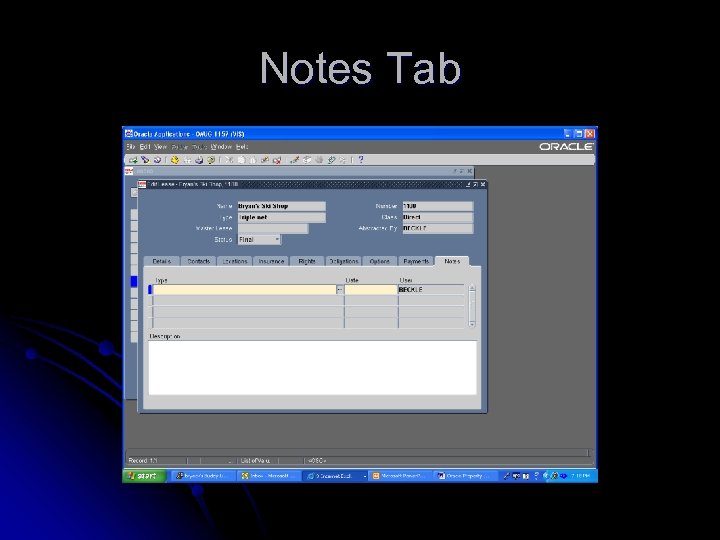Click the Attachments paperclip toolbar icon

click(x=331, y=160)
